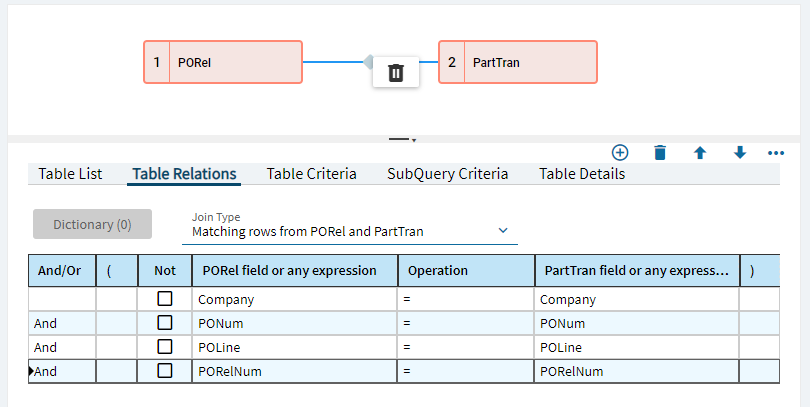The height and width of the screenshot is (407, 810).
Task: Click PartTran field cell PONum
Action: click(x=637, y=323)
